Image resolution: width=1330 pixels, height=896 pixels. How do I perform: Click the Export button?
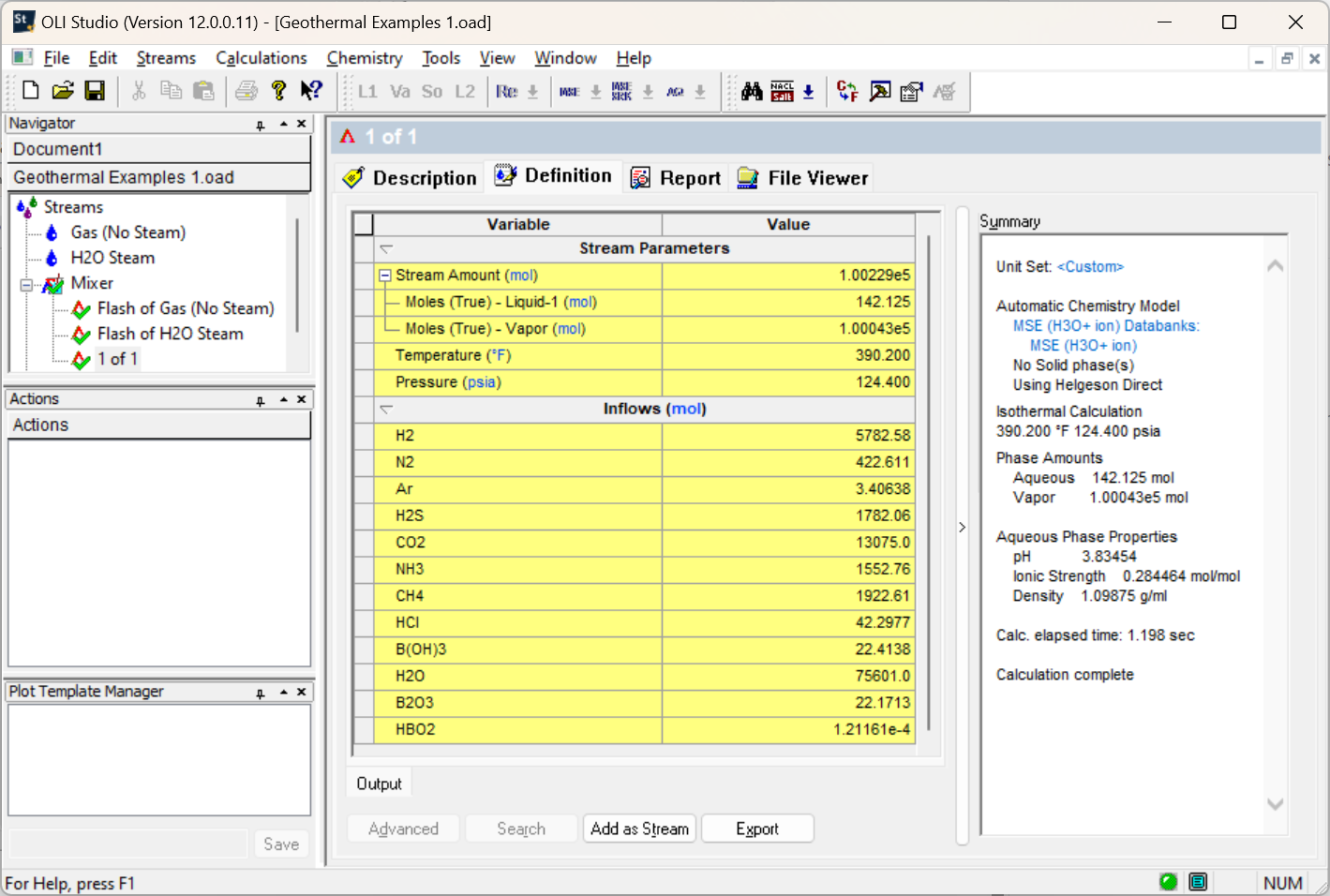tap(757, 829)
